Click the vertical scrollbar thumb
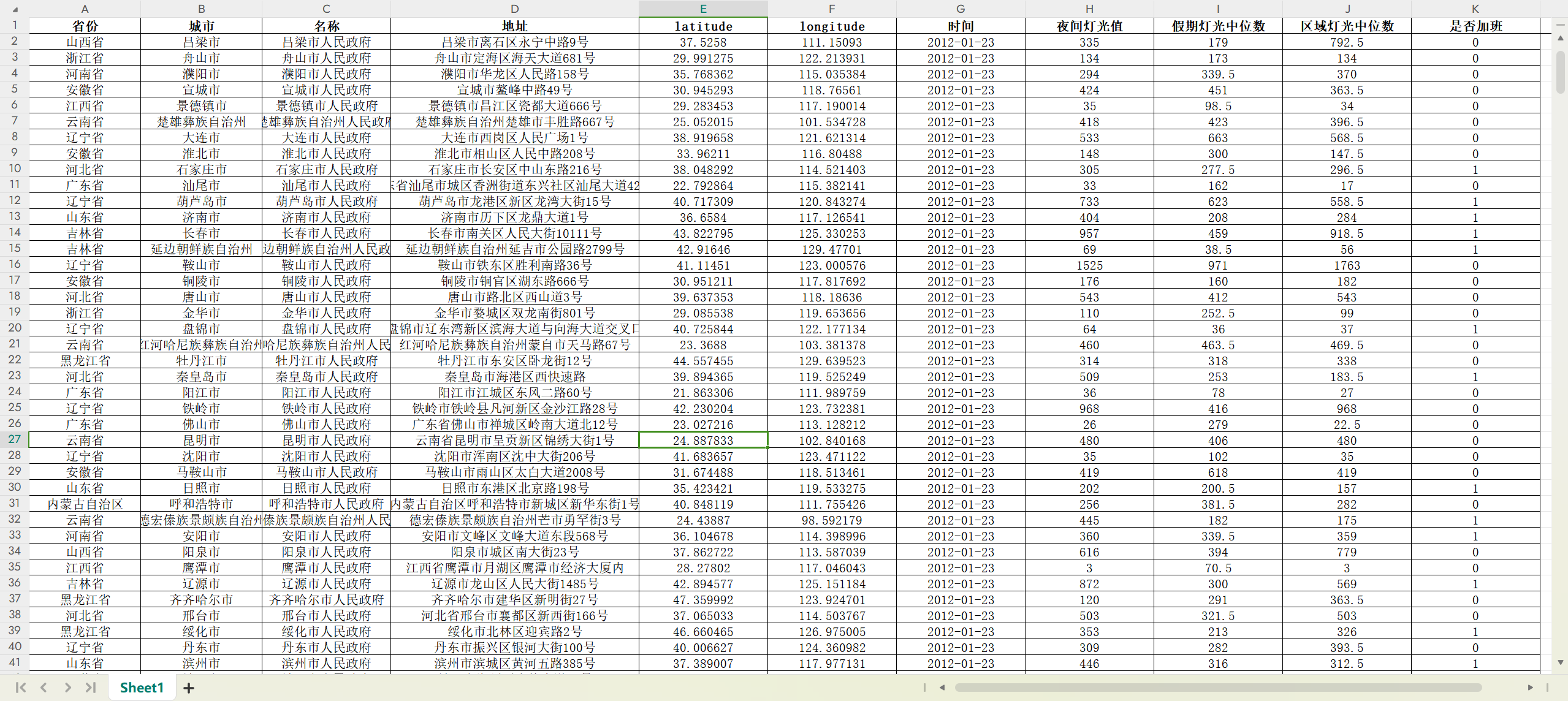This screenshot has height=701, width=1568. pos(1561,72)
